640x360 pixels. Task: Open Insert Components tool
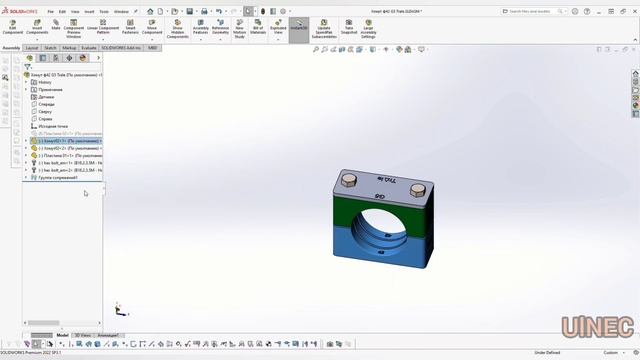pos(37,27)
